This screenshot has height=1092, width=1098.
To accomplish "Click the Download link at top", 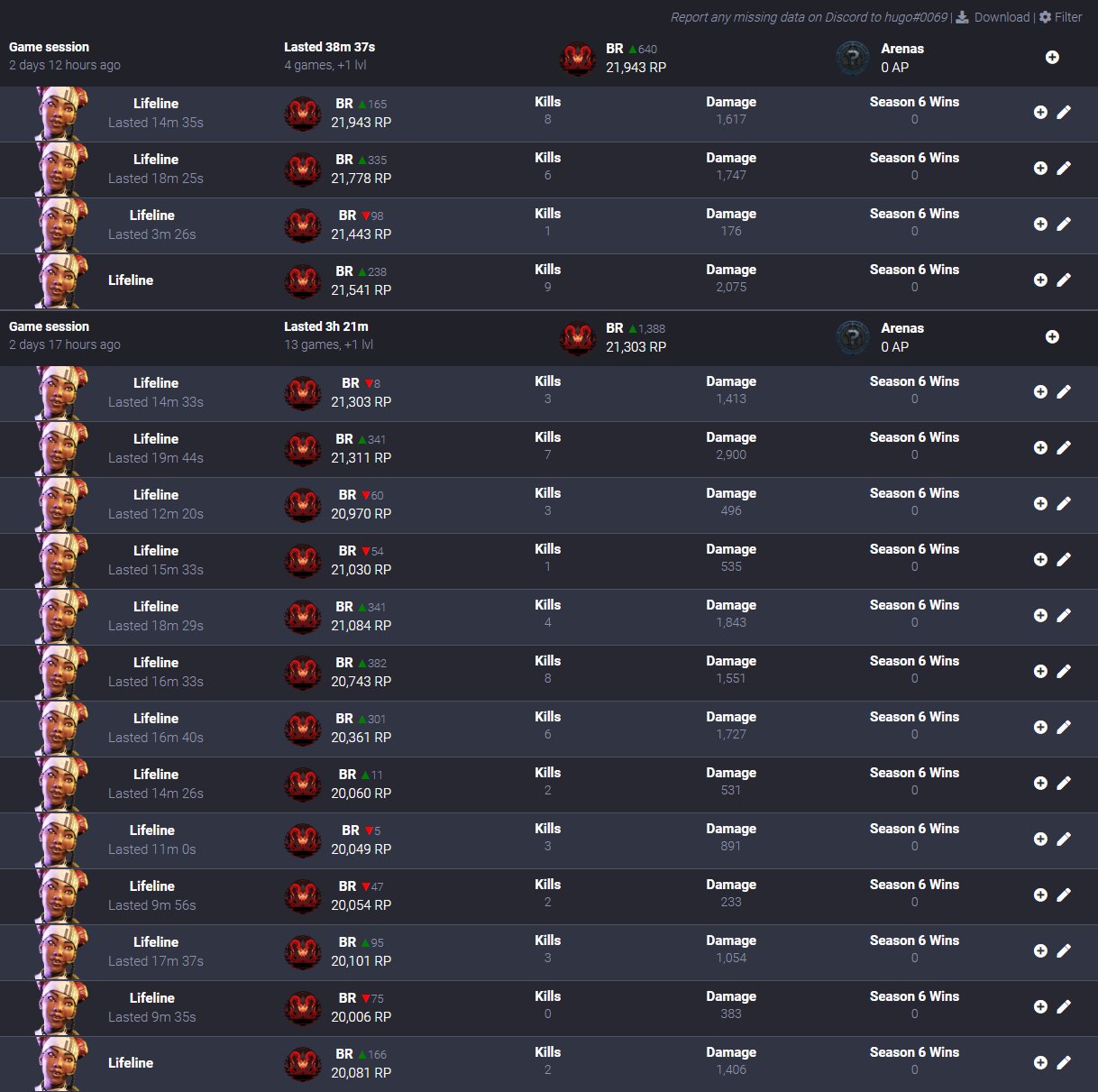I will pyautogui.click(x=993, y=17).
